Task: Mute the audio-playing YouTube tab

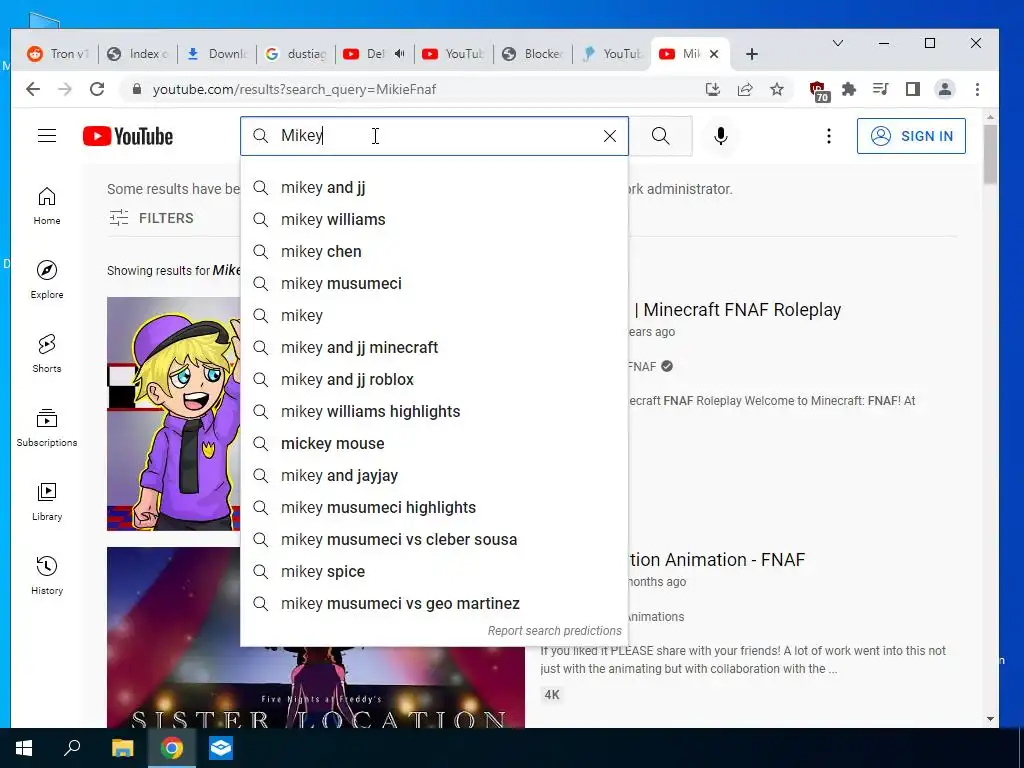Action: 400,54
